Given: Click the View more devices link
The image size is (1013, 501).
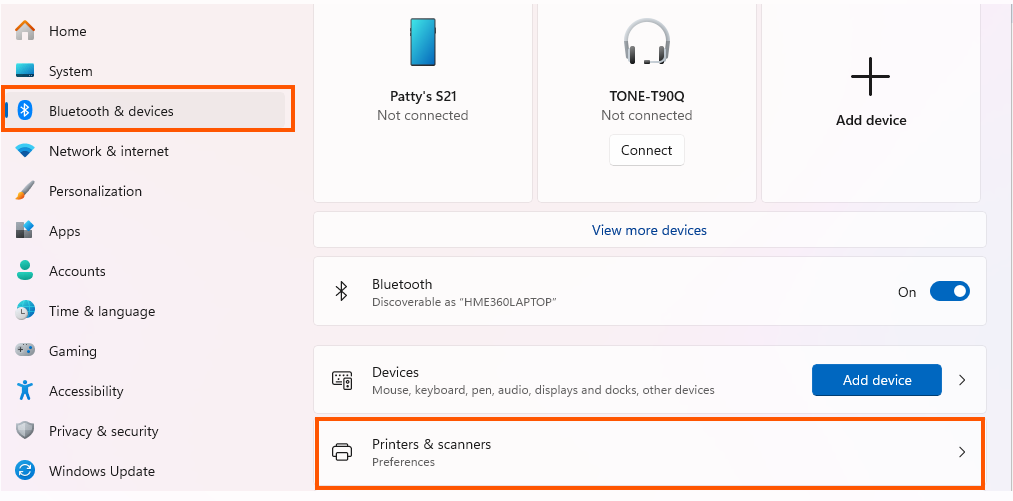Looking at the screenshot, I should click(x=649, y=230).
